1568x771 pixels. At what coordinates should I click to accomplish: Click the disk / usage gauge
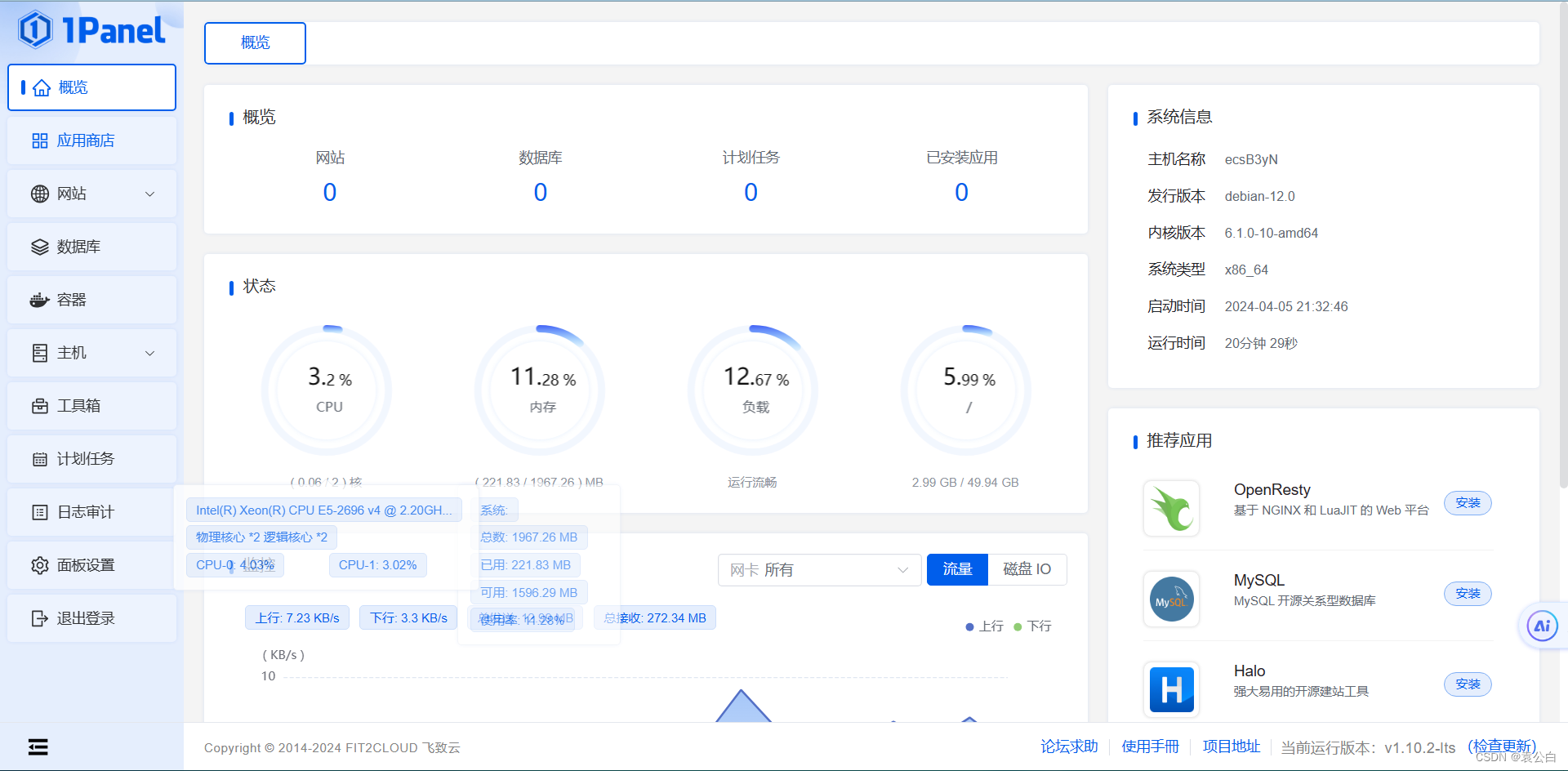point(966,390)
